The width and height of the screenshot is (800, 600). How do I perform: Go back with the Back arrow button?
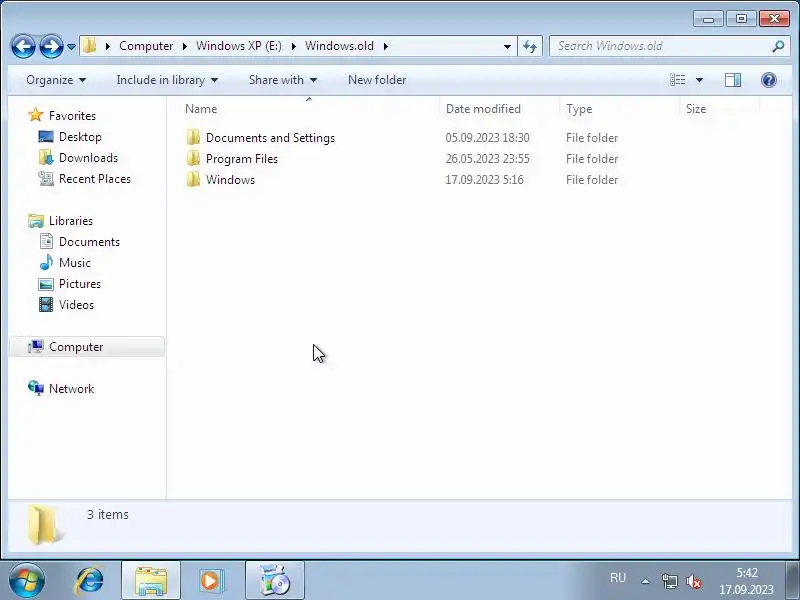pos(23,46)
